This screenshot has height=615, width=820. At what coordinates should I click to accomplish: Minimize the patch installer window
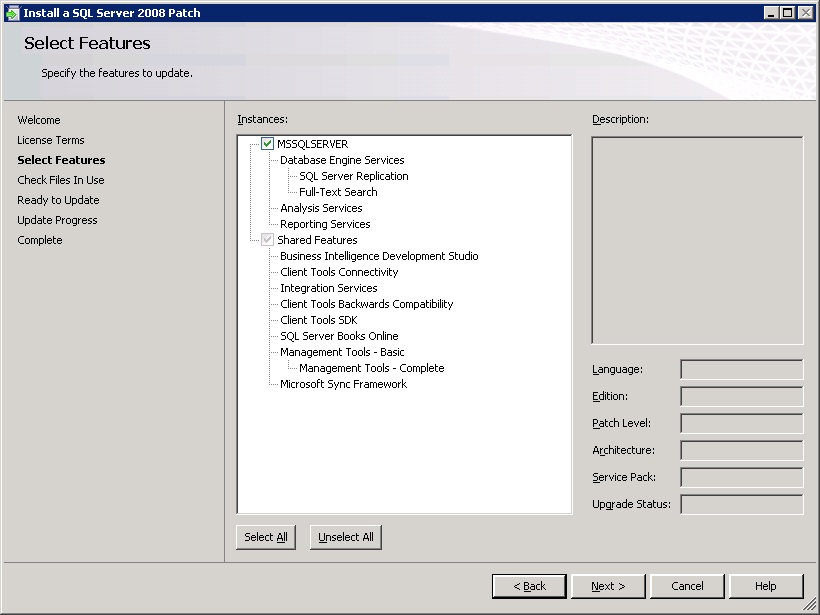pyautogui.click(x=771, y=13)
